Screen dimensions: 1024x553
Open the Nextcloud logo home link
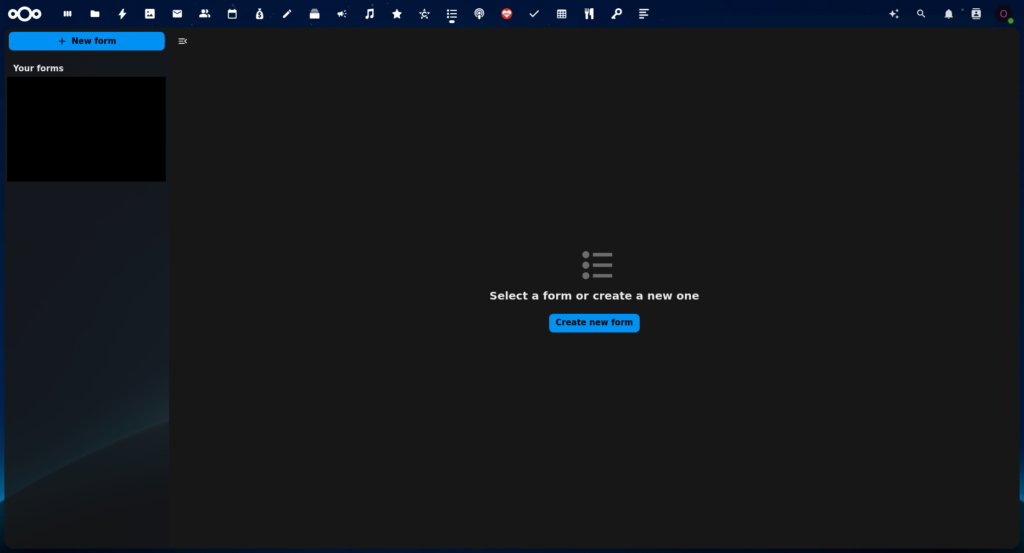click(x=25, y=14)
